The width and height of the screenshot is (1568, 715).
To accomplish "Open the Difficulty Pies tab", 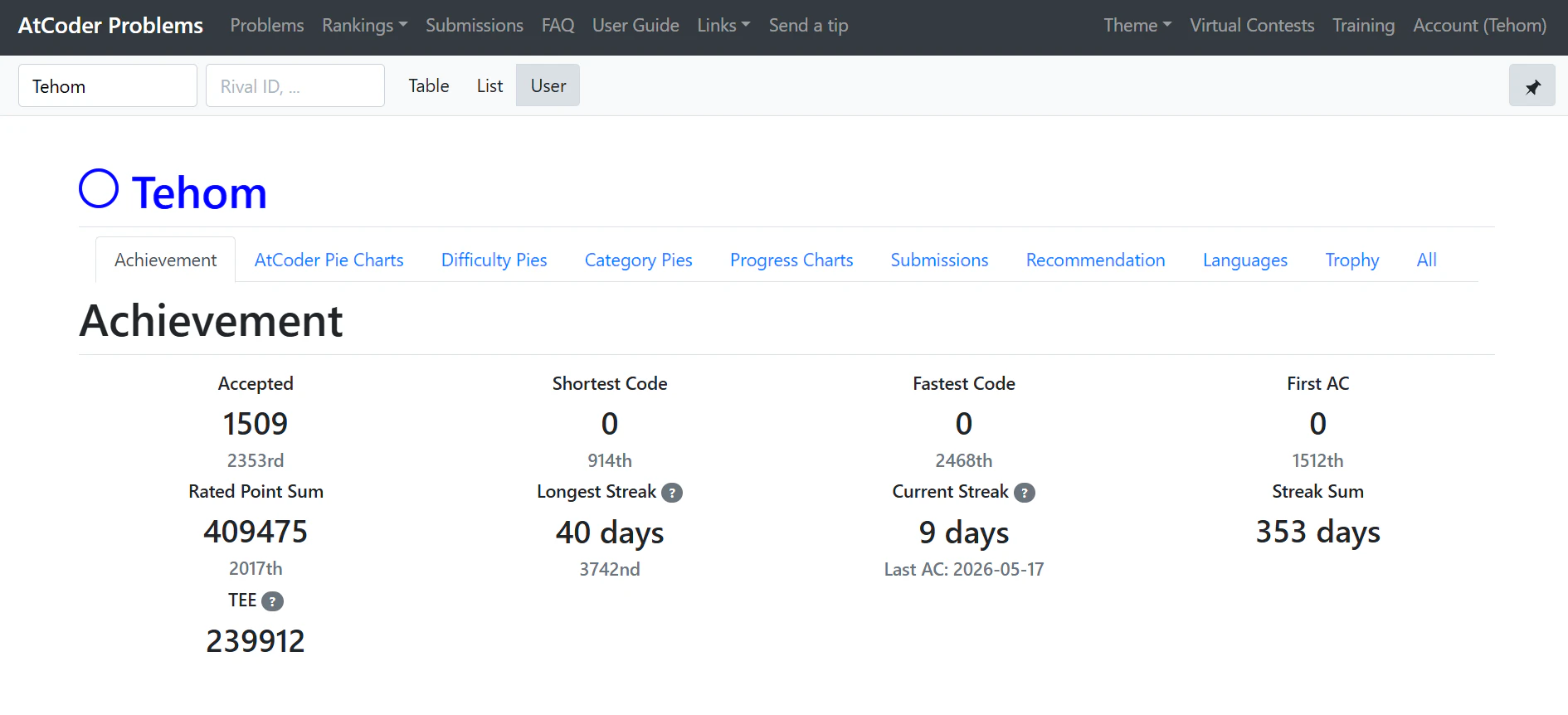I will click(494, 260).
